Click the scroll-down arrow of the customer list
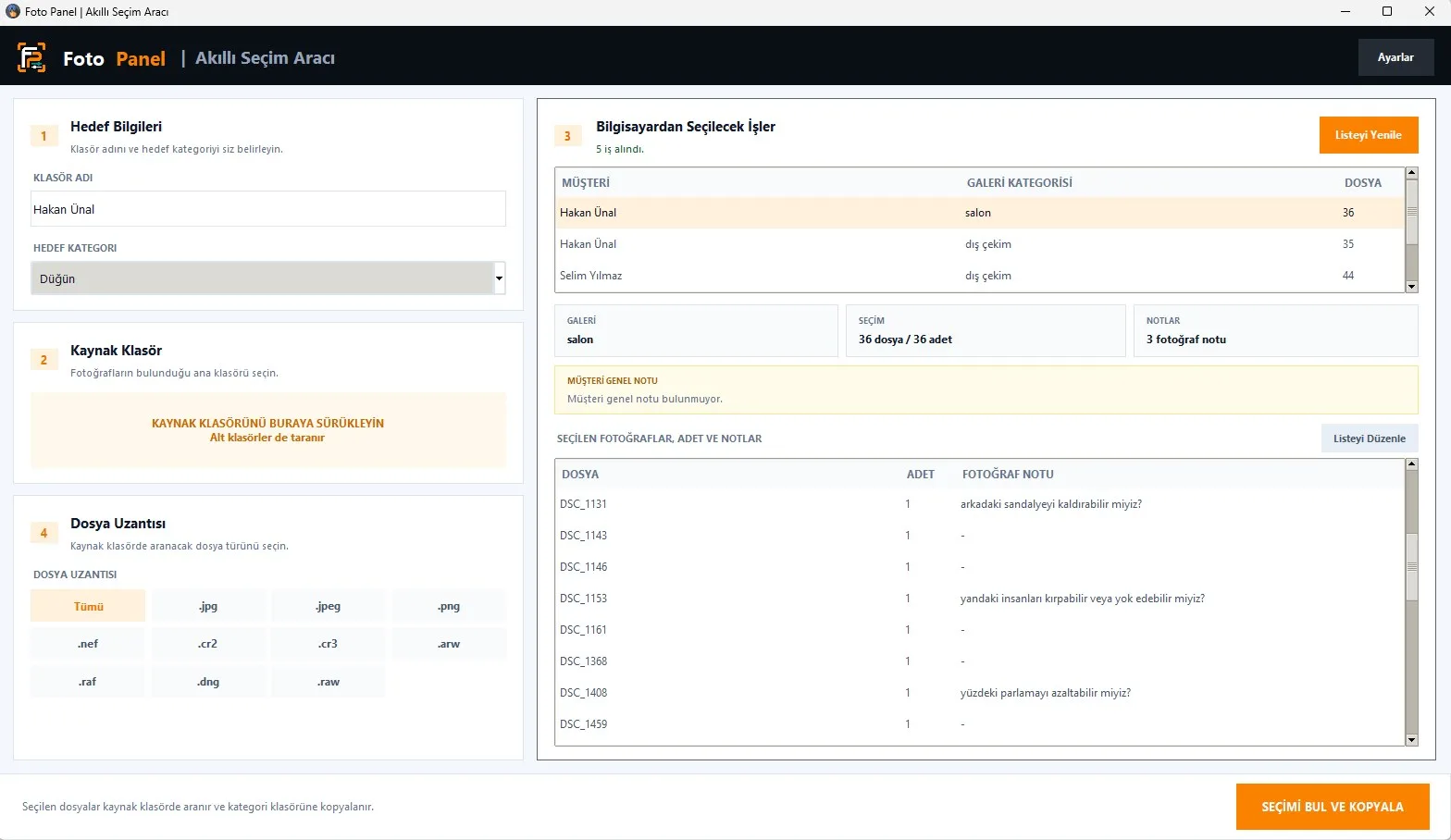1451x840 pixels. coord(1411,287)
